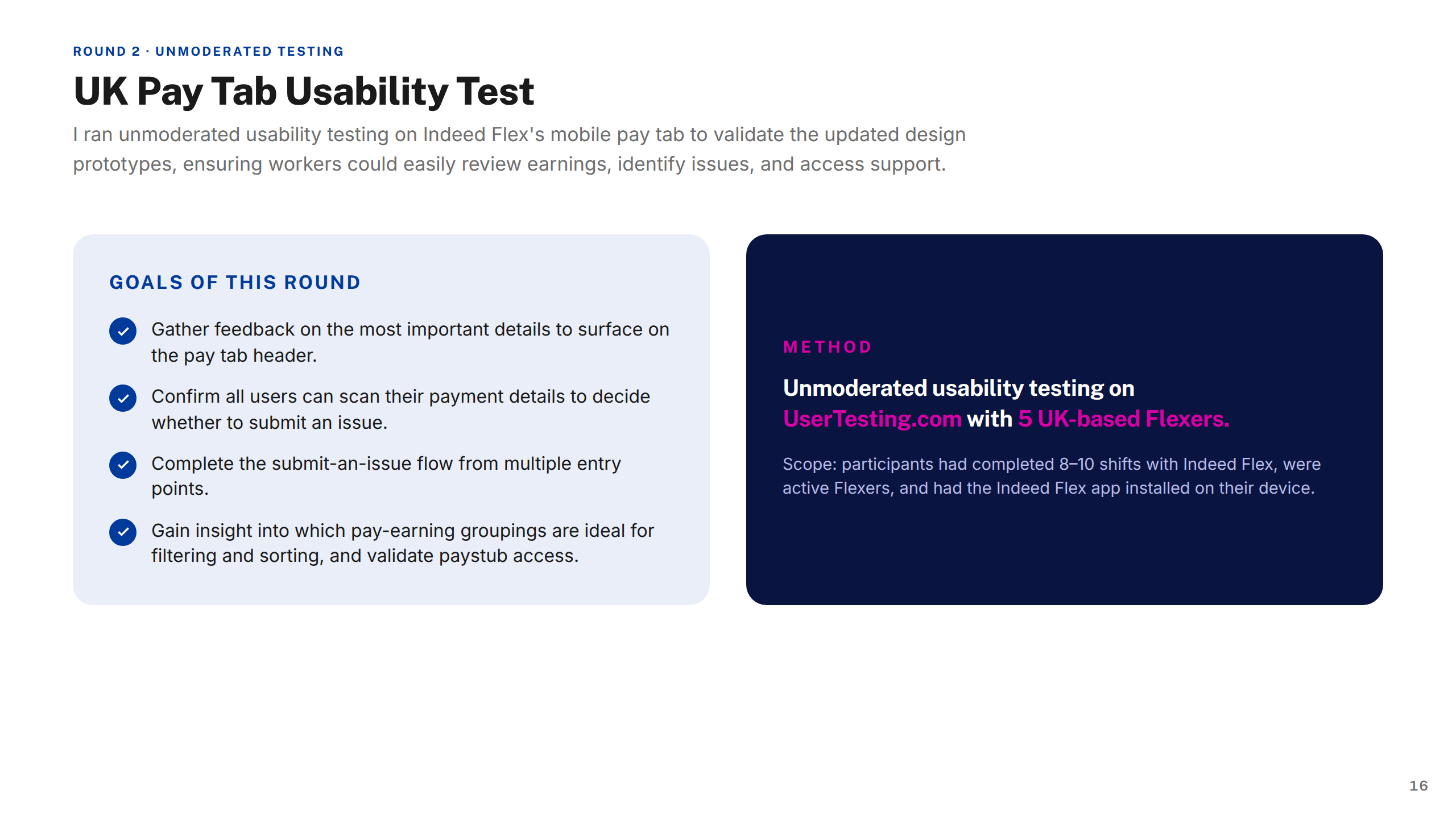Click page number 16
This screenshot has height=819, width=1456.
pos(1418,785)
